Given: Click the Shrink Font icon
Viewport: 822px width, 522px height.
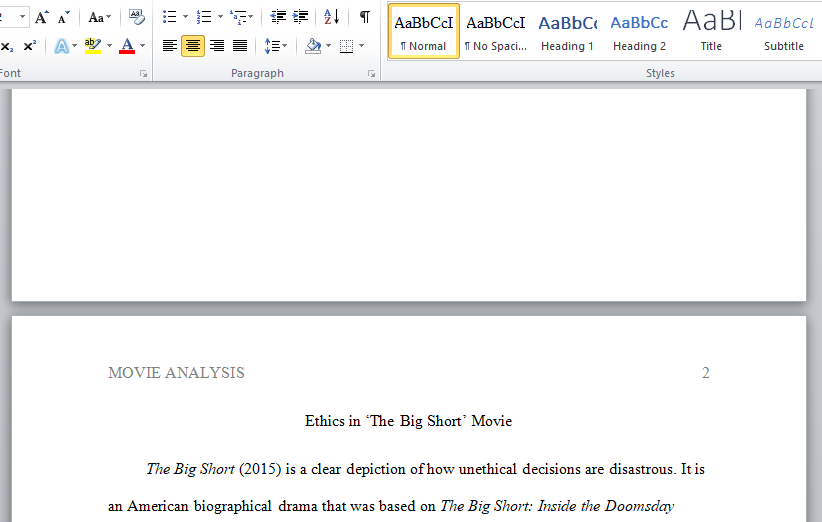Looking at the screenshot, I should coord(63,17).
